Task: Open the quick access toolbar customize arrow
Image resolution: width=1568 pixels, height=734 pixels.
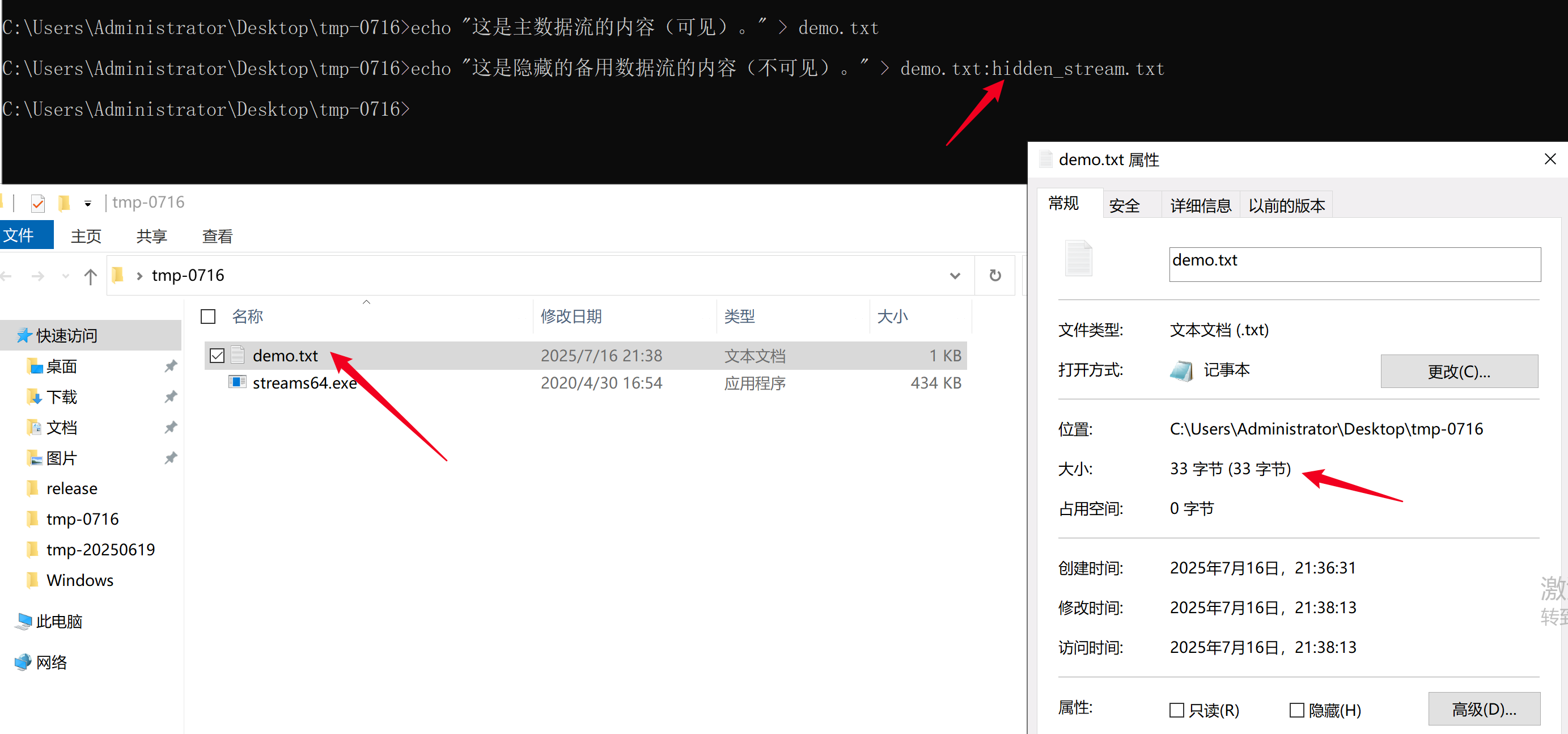Action: pyautogui.click(x=88, y=204)
